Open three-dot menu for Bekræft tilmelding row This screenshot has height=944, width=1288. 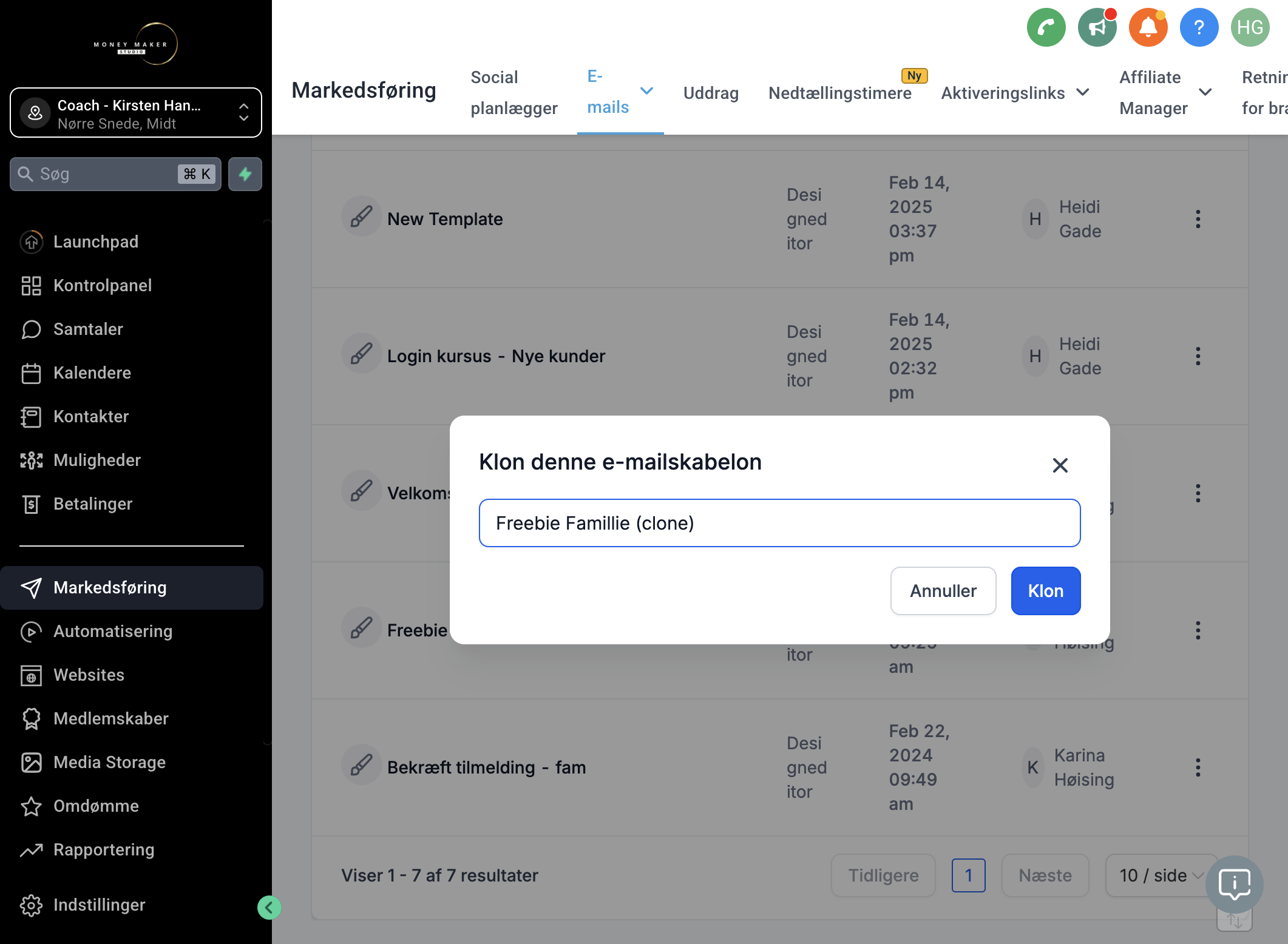click(1198, 767)
